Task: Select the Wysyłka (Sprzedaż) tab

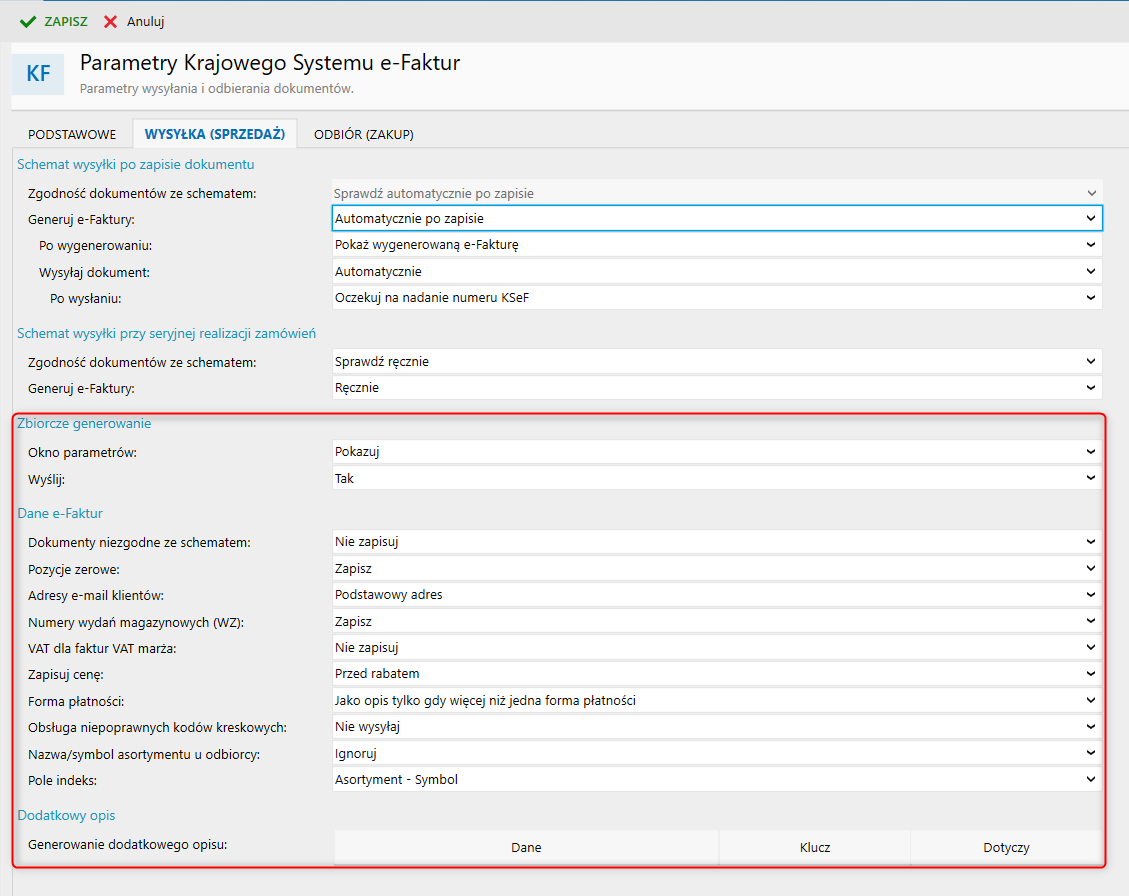Action: coord(215,134)
